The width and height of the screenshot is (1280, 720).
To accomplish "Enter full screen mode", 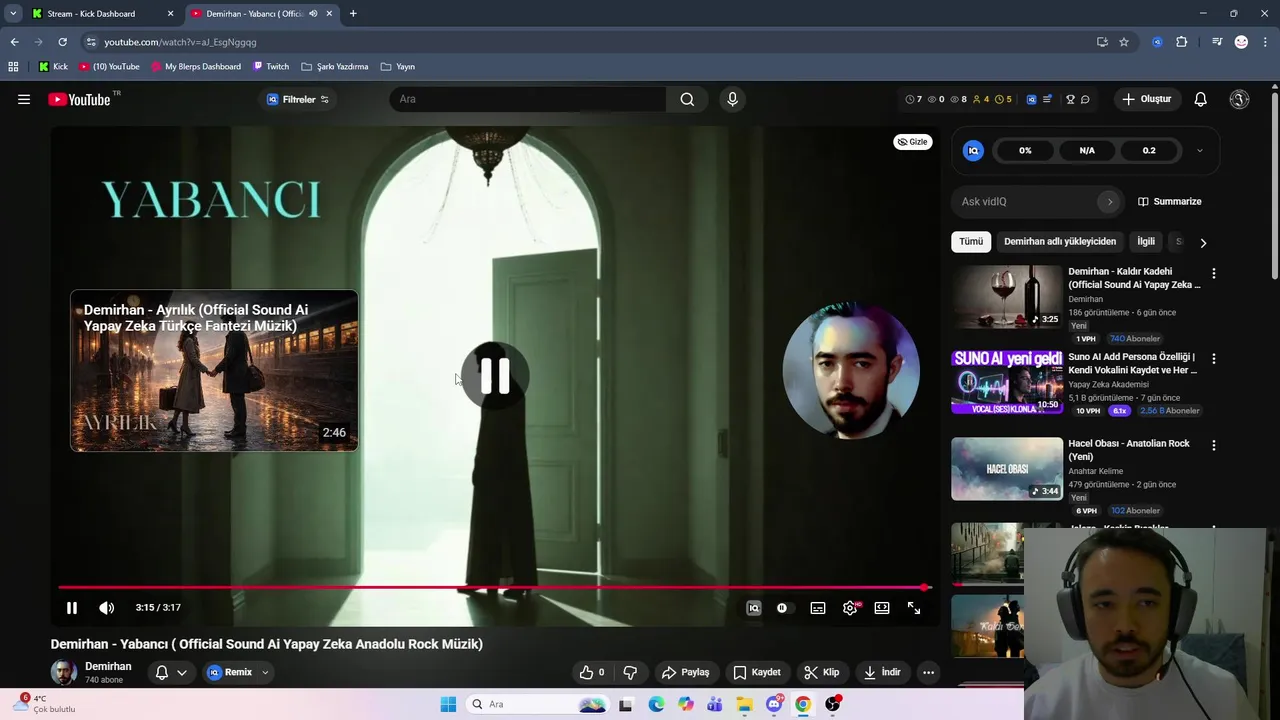I will [x=914, y=608].
